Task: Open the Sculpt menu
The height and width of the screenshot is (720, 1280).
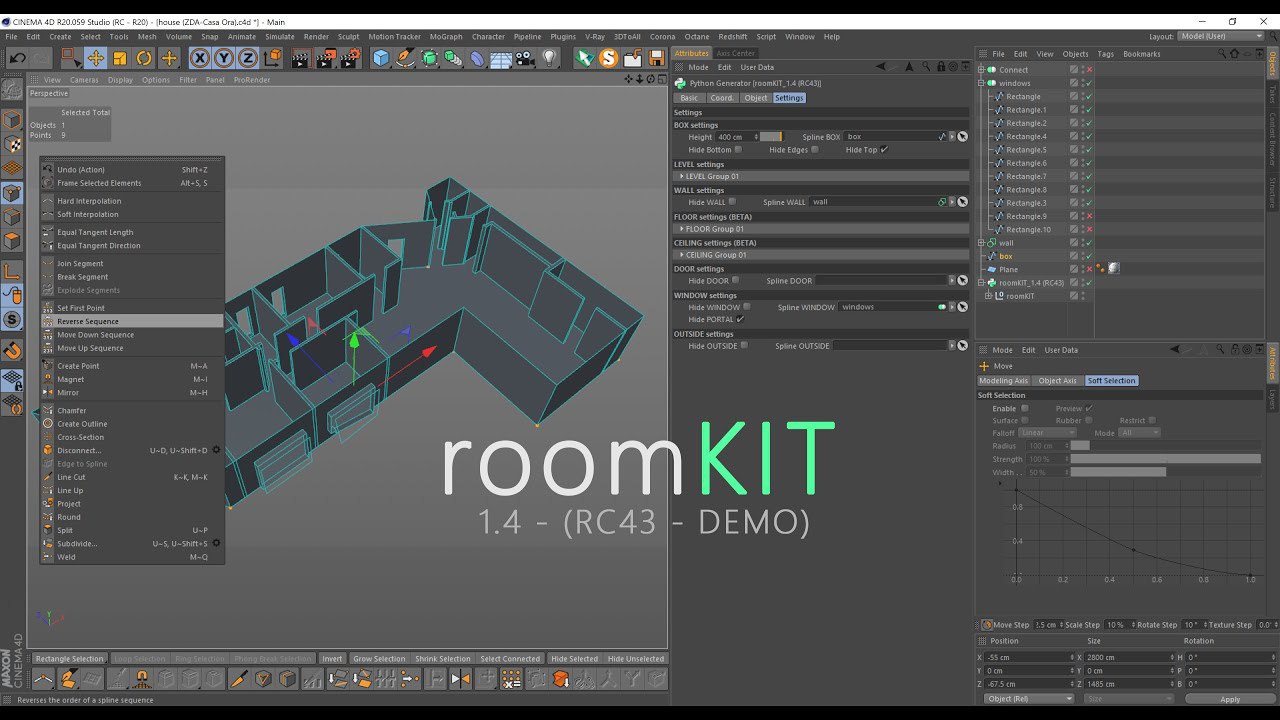Action: click(x=348, y=36)
